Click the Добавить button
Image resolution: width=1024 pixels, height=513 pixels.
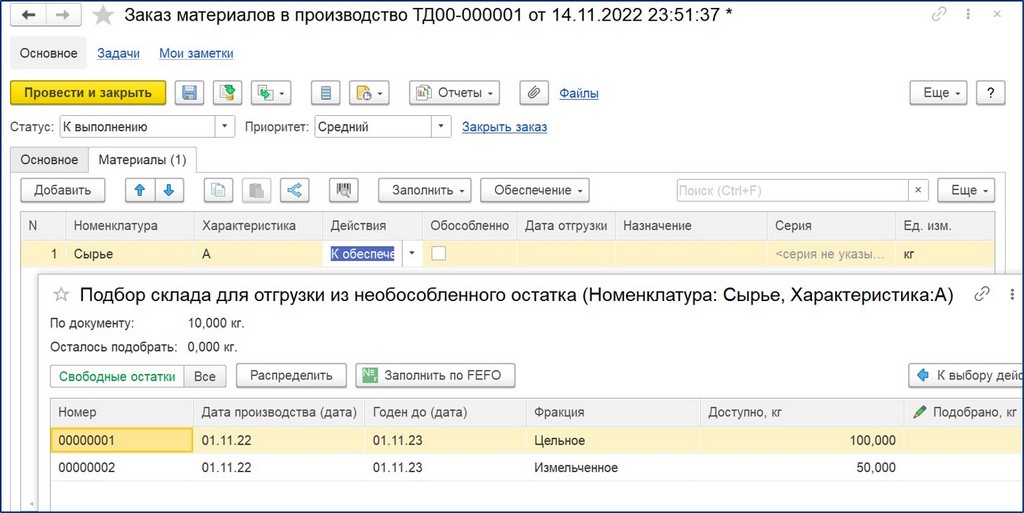tap(63, 191)
